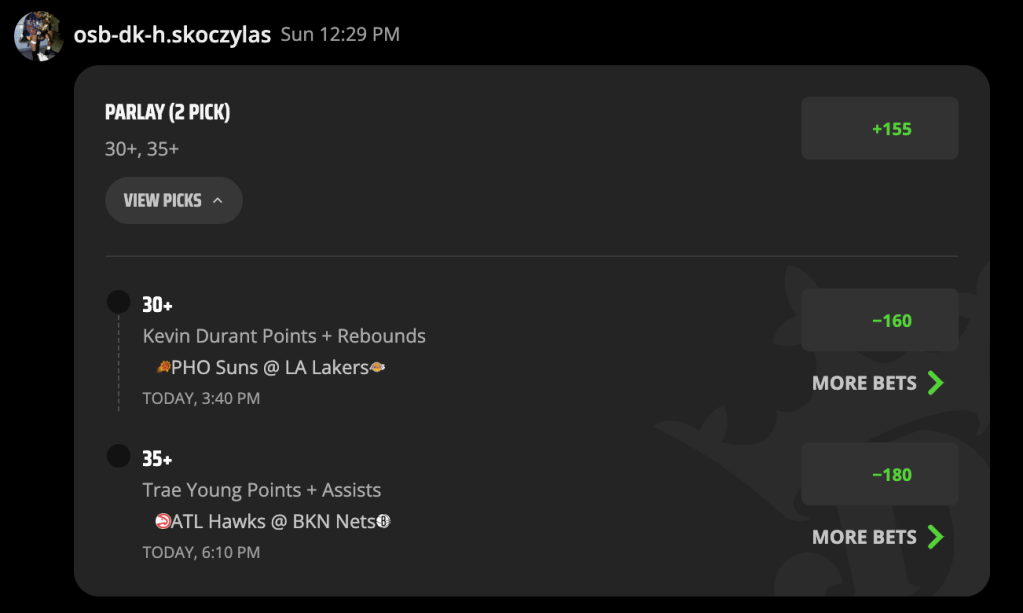This screenshot has width=1023, height=613.
Task: Click the Atlanta Hawks team logo icon
Action: pyautogui.click(x=162, y=521)
